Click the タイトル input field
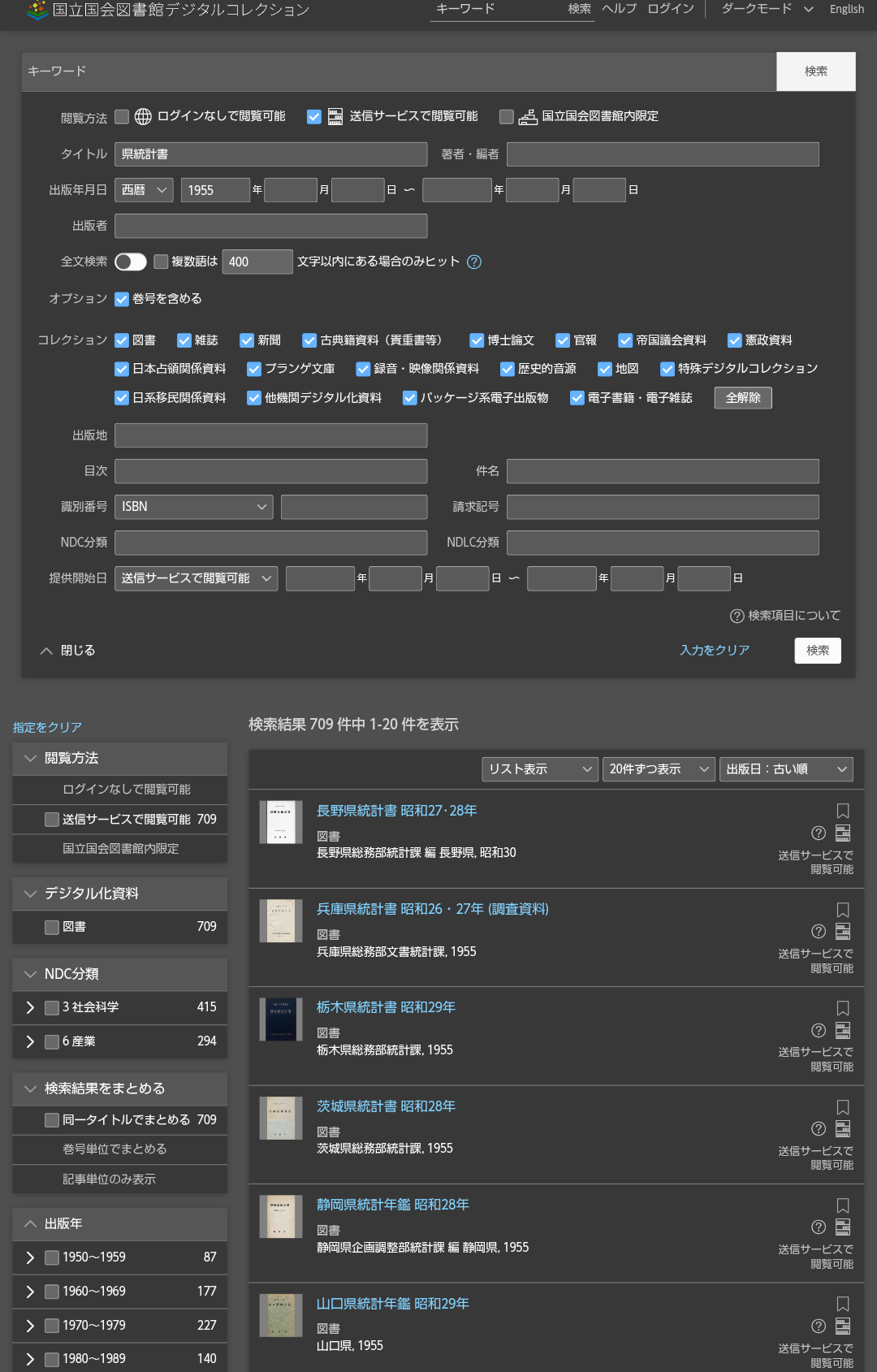This screenshot has height=1372, width=877. click(x=271, y=154)
